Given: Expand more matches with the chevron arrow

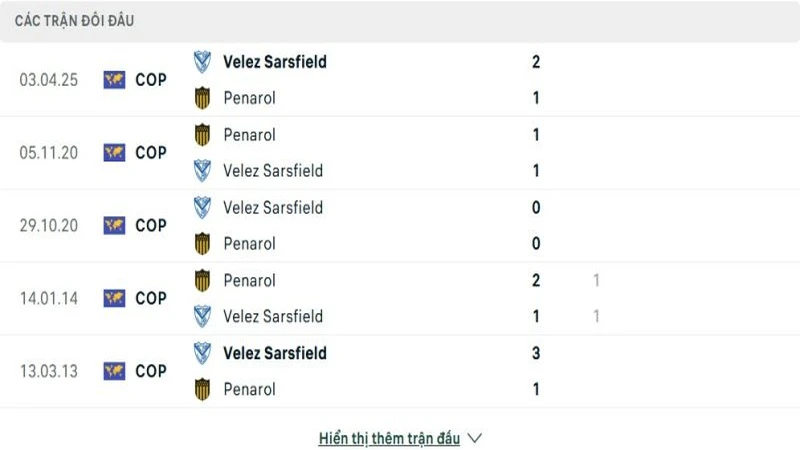Looking at the screenshot, I should (x=475, y=438).
